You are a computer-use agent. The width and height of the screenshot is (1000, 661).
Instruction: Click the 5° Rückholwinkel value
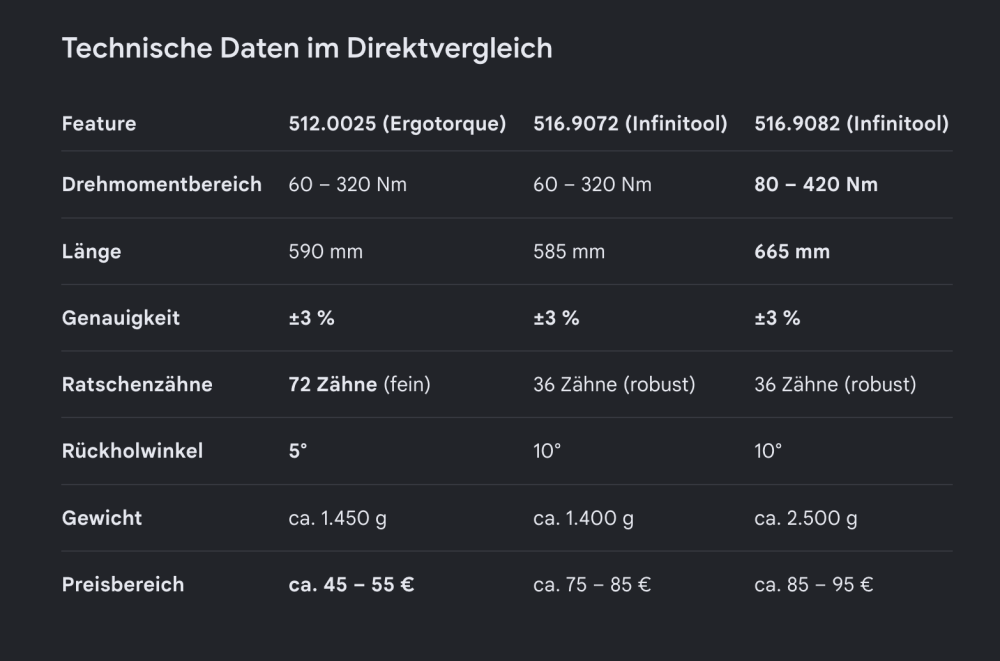(x=298, y=451)
